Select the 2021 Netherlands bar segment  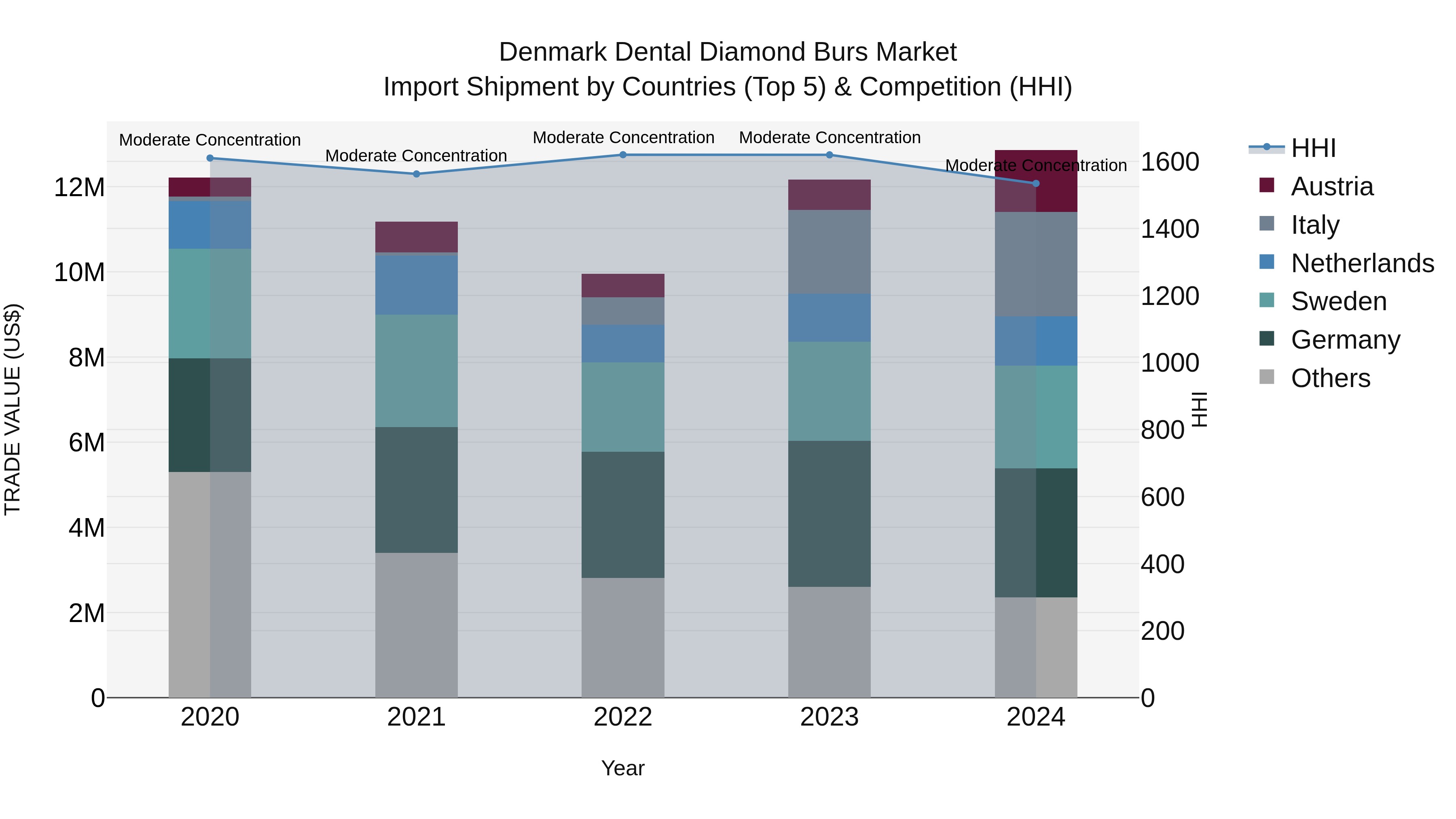(x=417, y=286)
